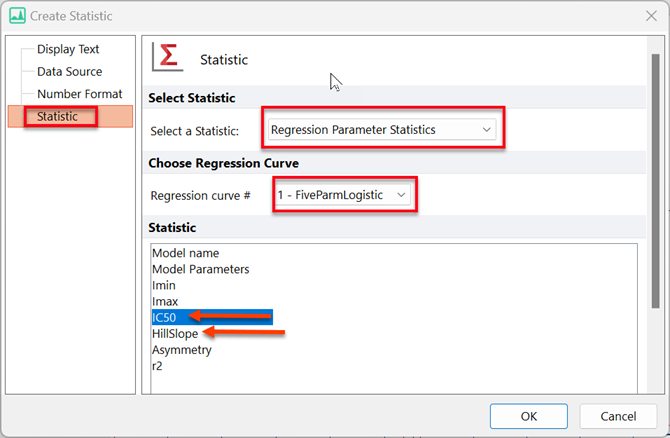Choose Model name from statistic list
The height and width of the screenshot is (438, 670).
pos(185,253)
